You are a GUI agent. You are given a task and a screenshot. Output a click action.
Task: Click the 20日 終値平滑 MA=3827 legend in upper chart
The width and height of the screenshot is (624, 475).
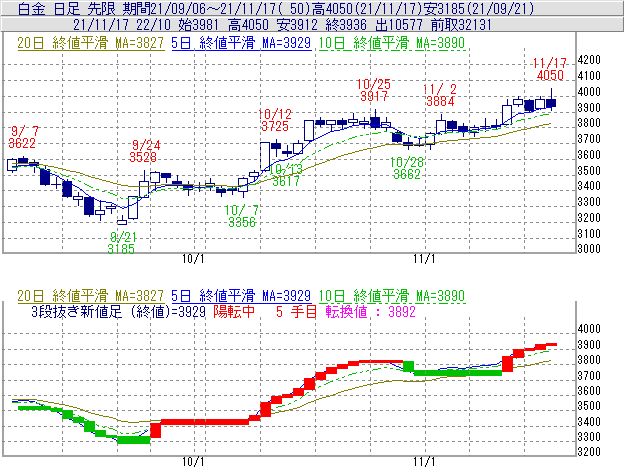[x=91, y=43]
